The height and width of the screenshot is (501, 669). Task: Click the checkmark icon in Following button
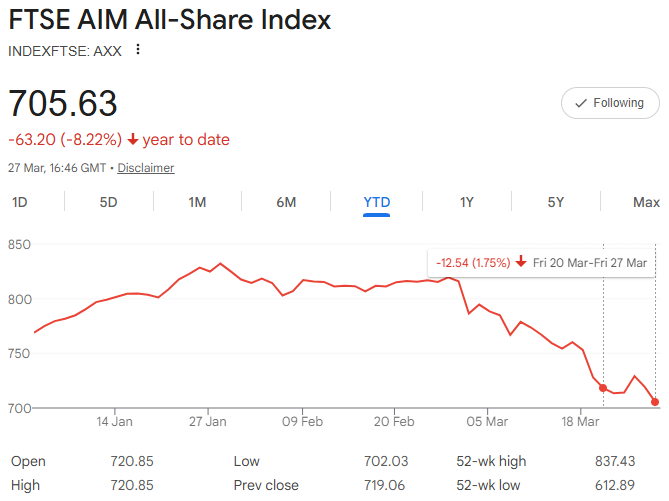click(581, 103)
